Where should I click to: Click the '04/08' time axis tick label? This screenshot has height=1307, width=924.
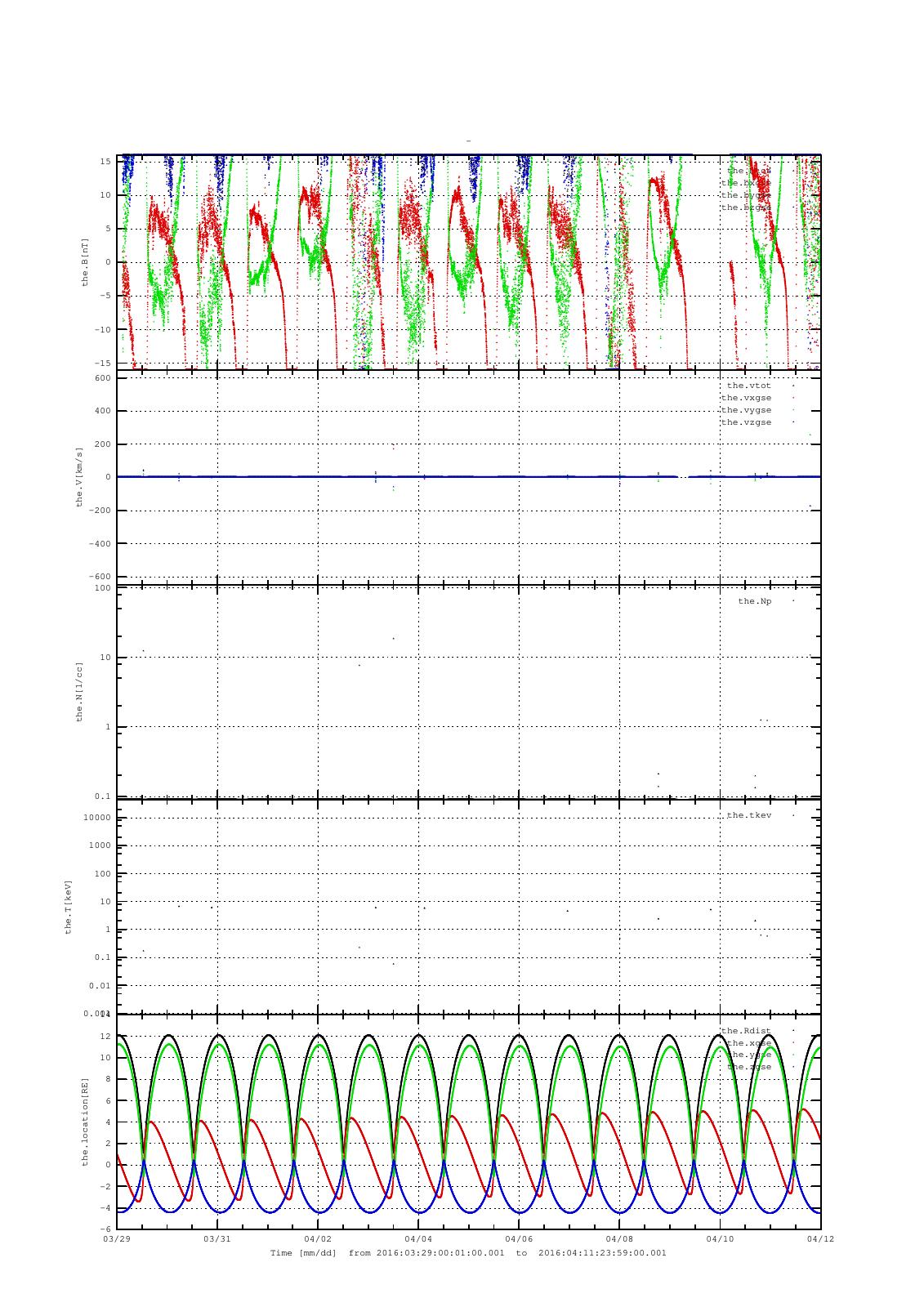coord(620,1238)
